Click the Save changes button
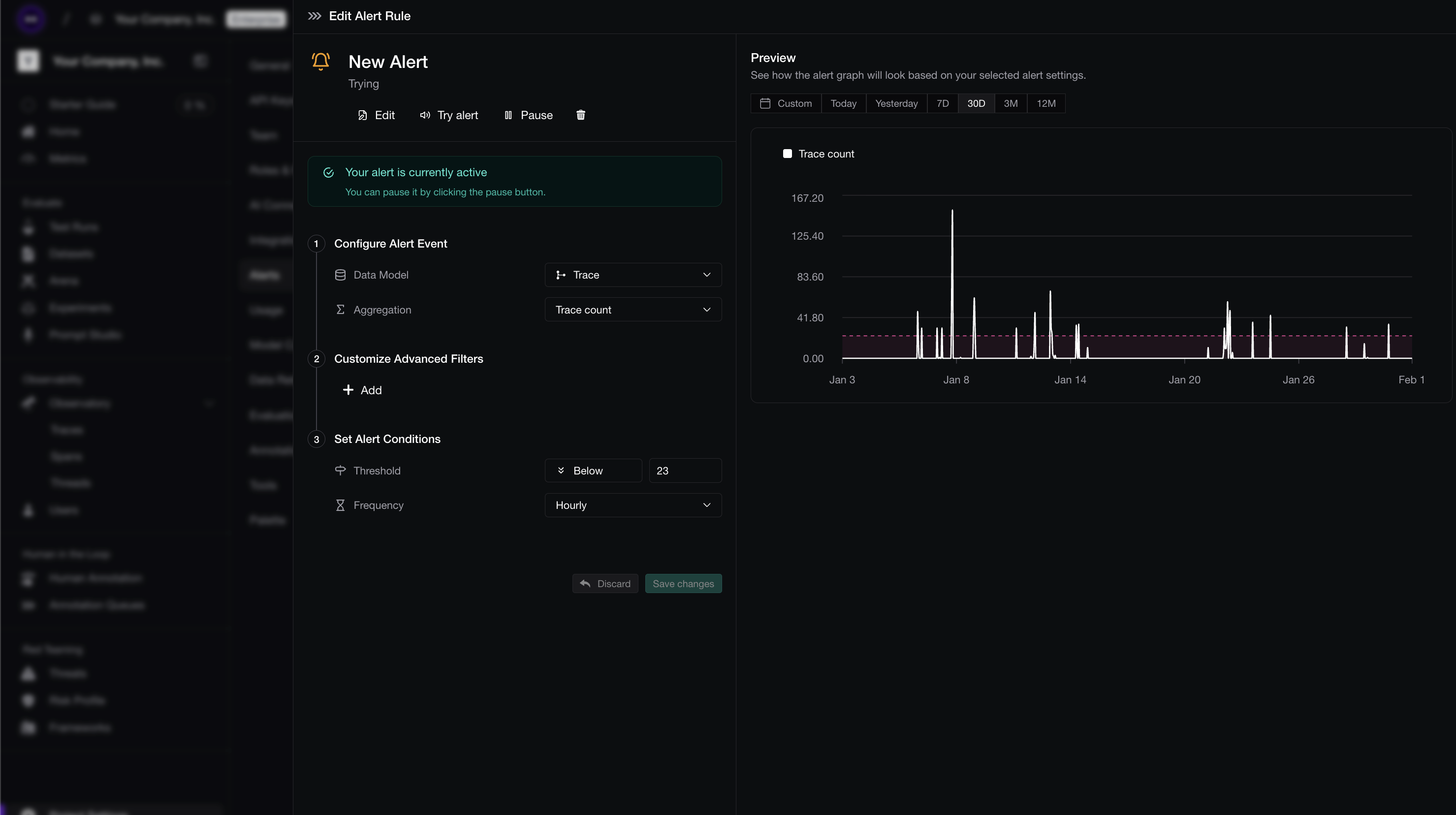Viewport: 1456px width, 815px height. [x=683, y=583]
